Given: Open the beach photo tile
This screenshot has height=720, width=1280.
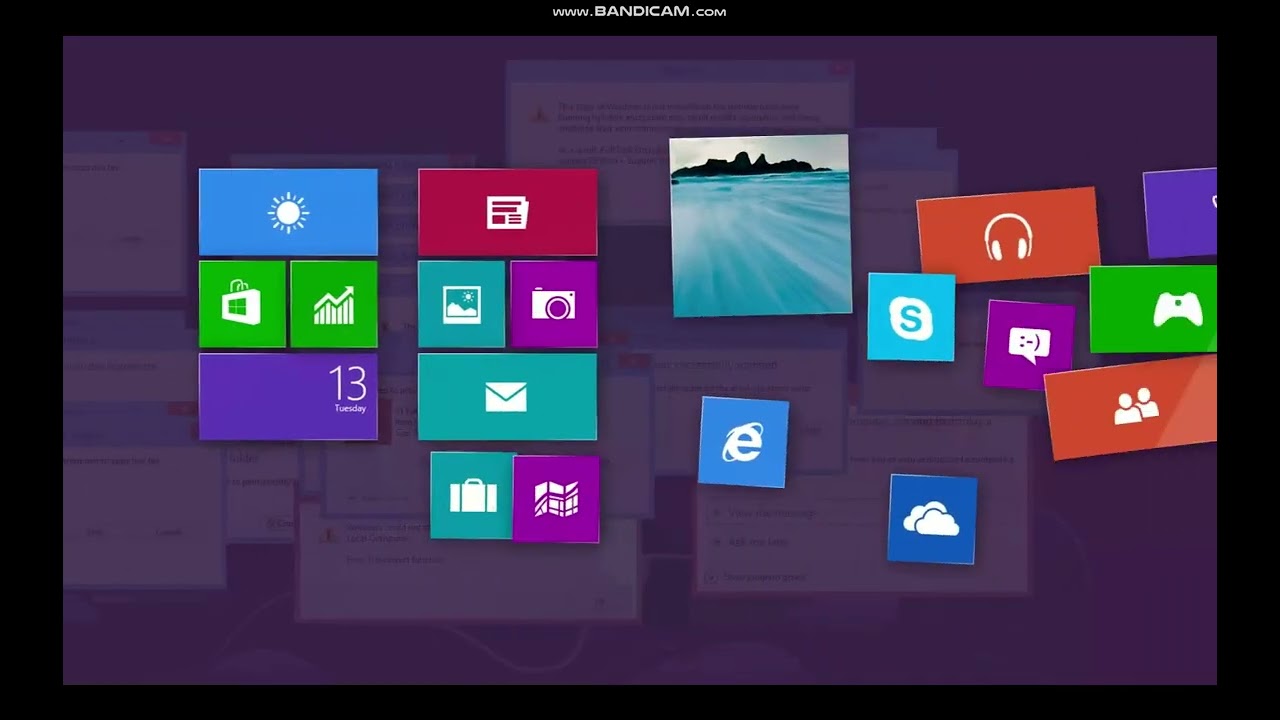Looking at the screenshot, I should 761,226.
